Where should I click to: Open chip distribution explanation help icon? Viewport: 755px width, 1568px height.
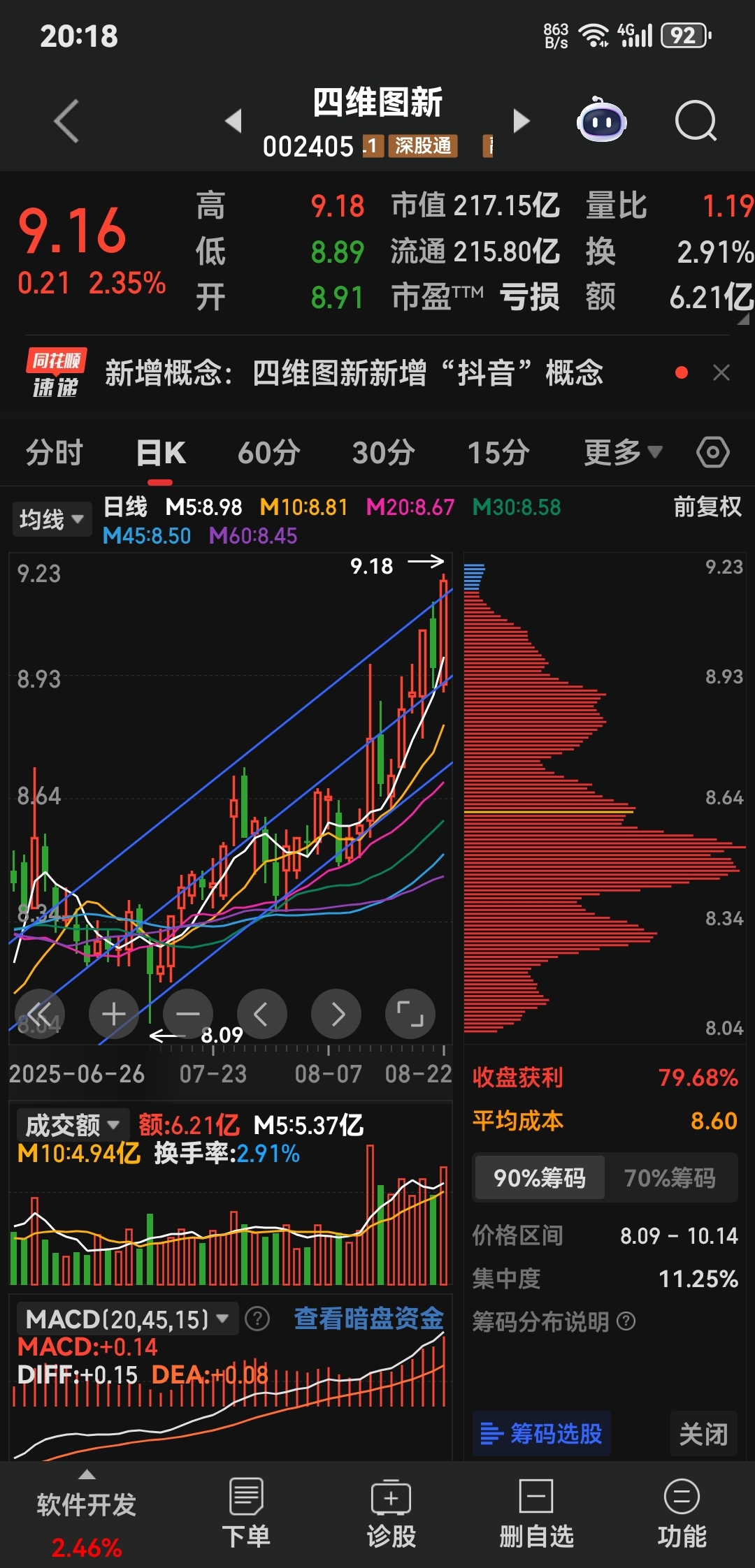tap(627, 1321)
